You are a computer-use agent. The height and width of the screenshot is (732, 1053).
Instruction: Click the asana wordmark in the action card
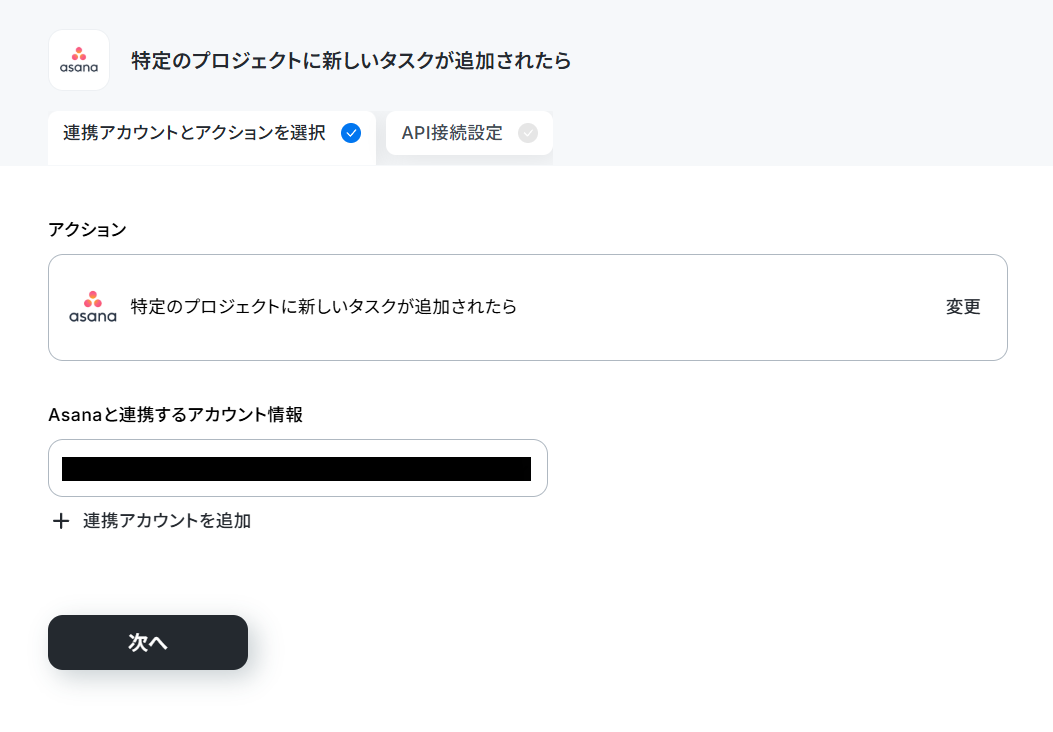93,316
